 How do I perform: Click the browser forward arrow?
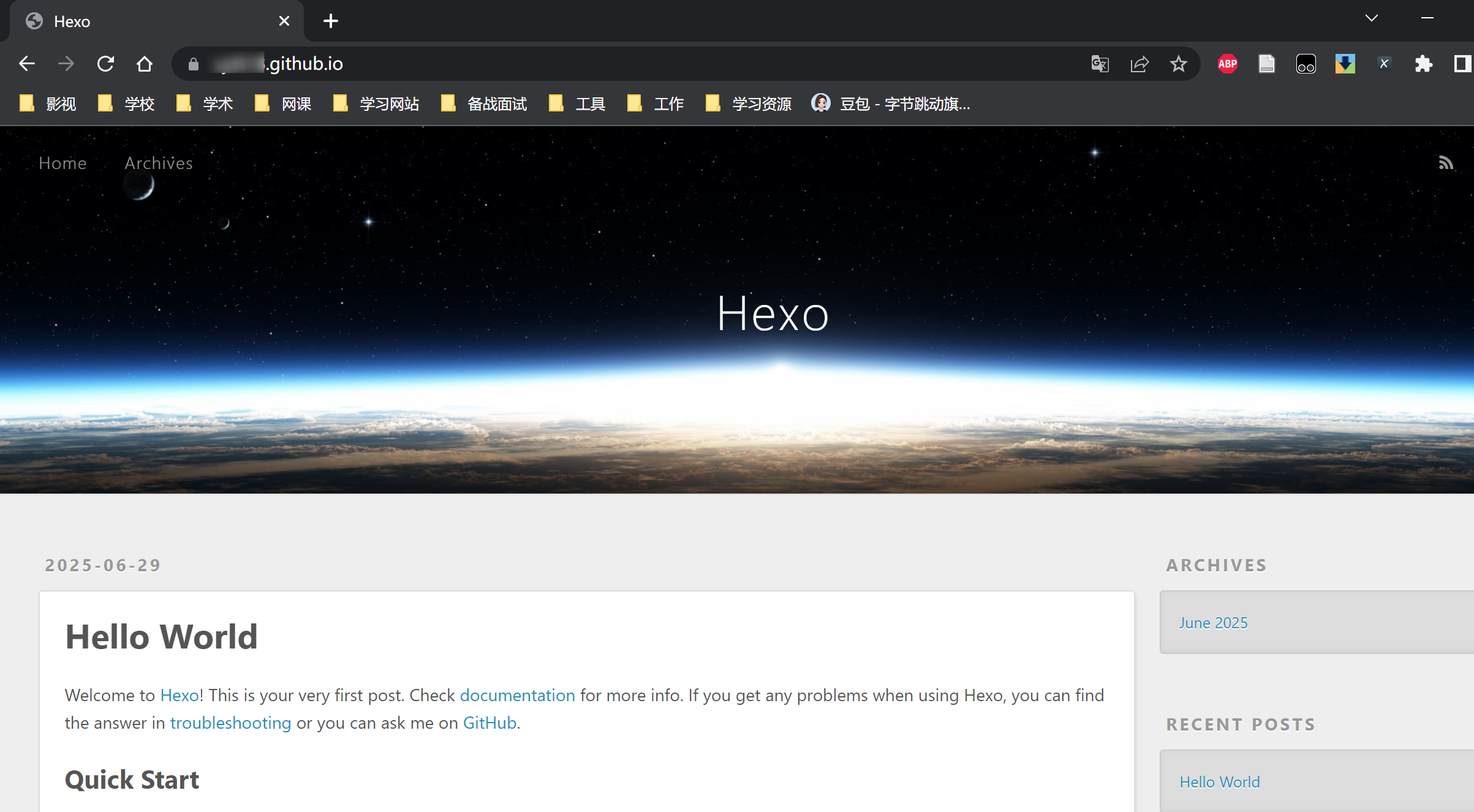click(x=66, y=64)
